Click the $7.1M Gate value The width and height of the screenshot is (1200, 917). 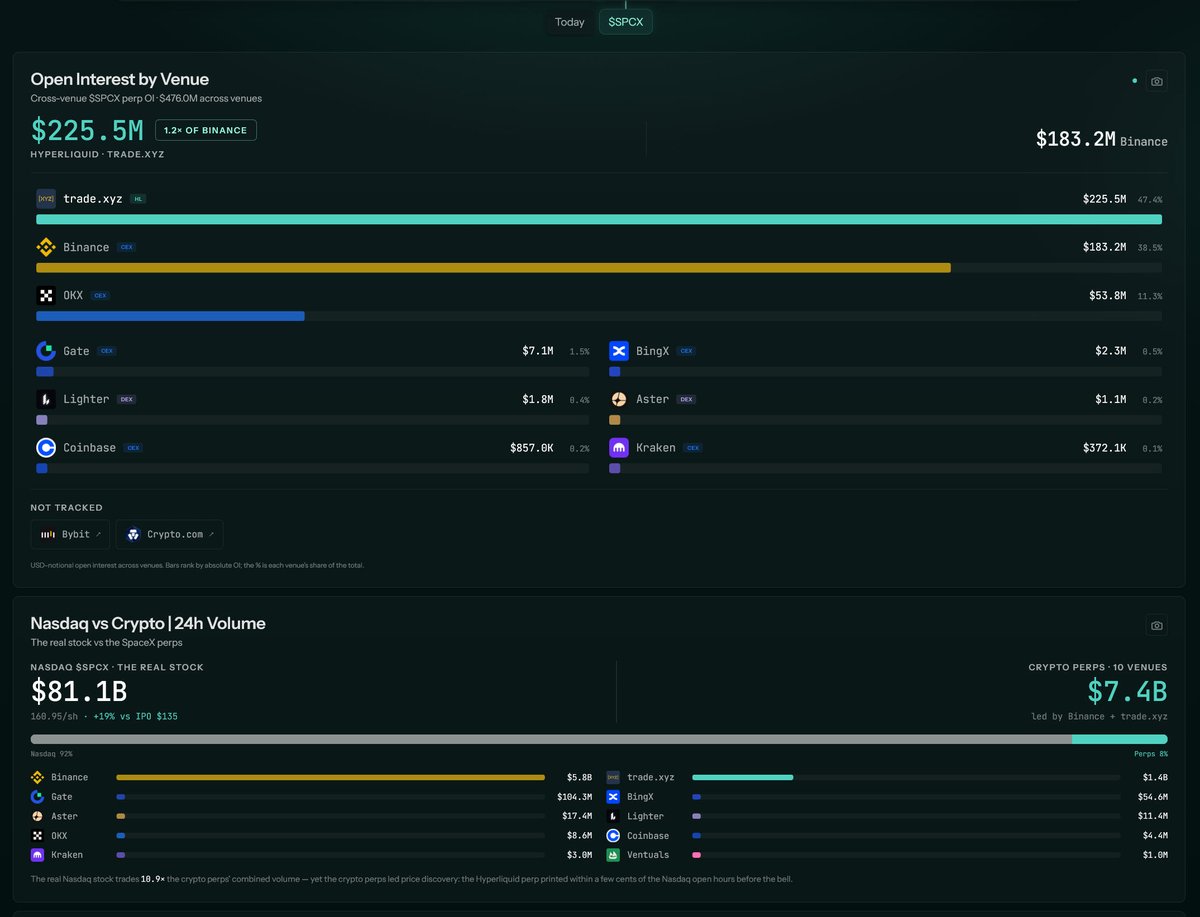(x=538, y=351)
